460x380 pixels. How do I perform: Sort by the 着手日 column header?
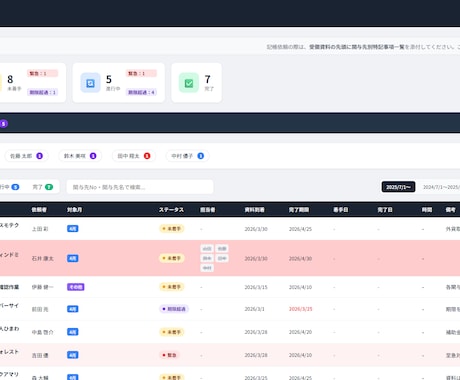click(341, 210)
